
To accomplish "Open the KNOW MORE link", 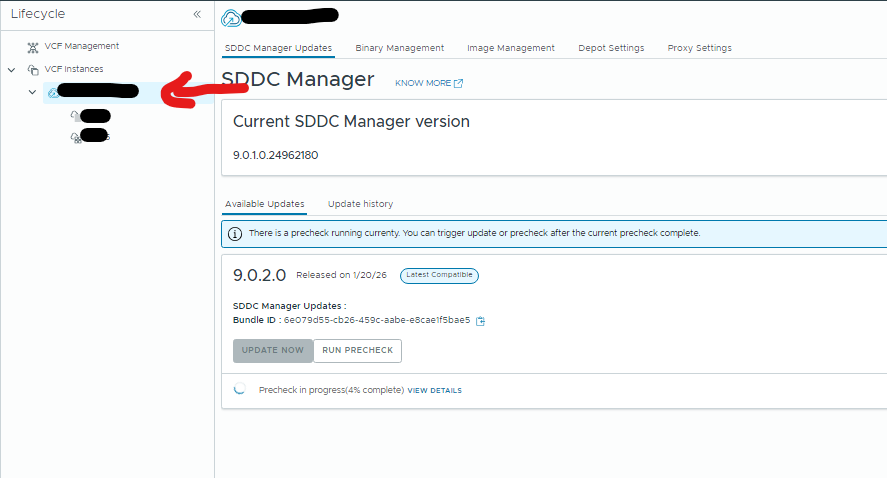I will [x=429, y=83].
